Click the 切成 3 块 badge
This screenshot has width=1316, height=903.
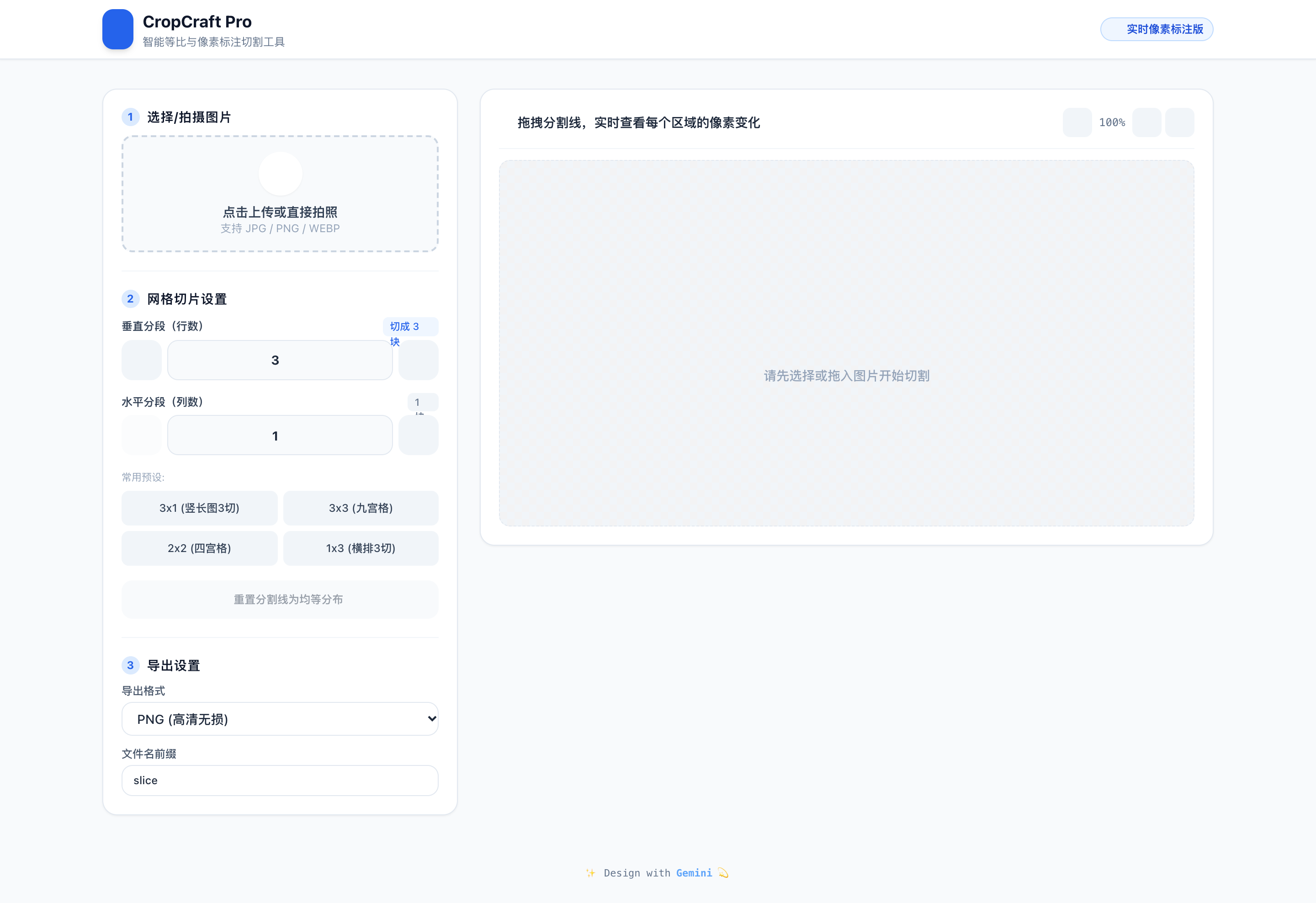tap(410, 327)
